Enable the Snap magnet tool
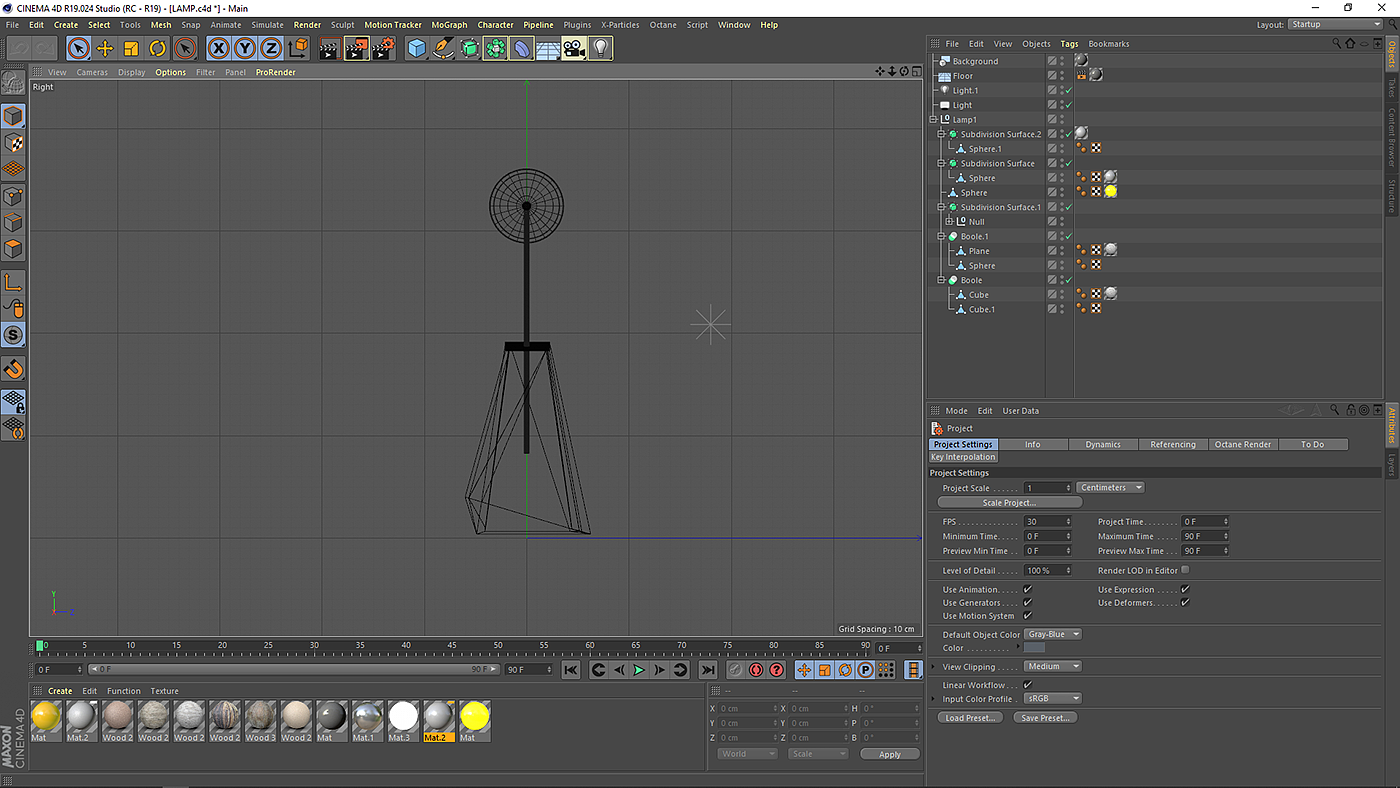 pos(13,369)
